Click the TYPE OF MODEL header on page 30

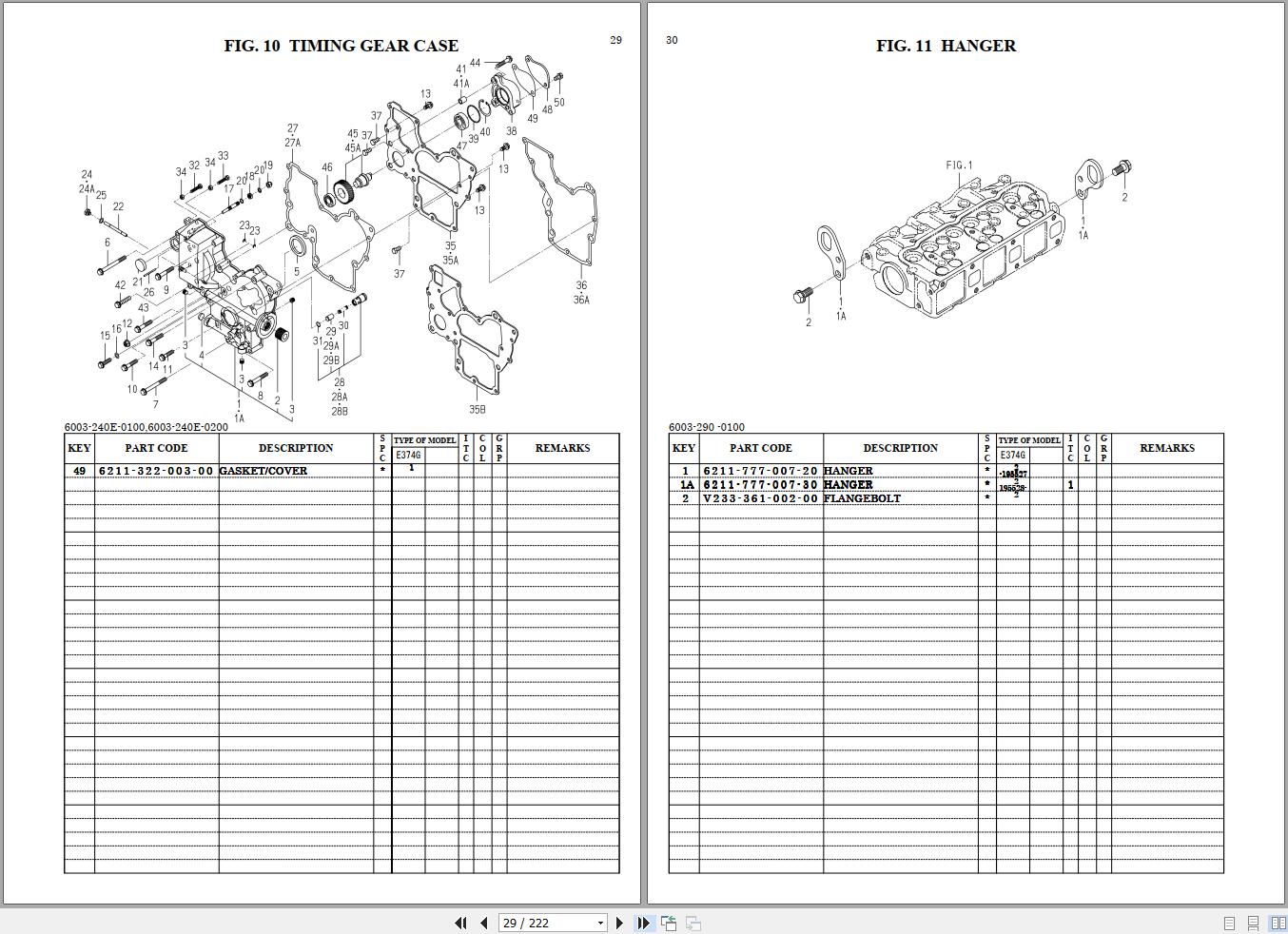(1029, 440)
